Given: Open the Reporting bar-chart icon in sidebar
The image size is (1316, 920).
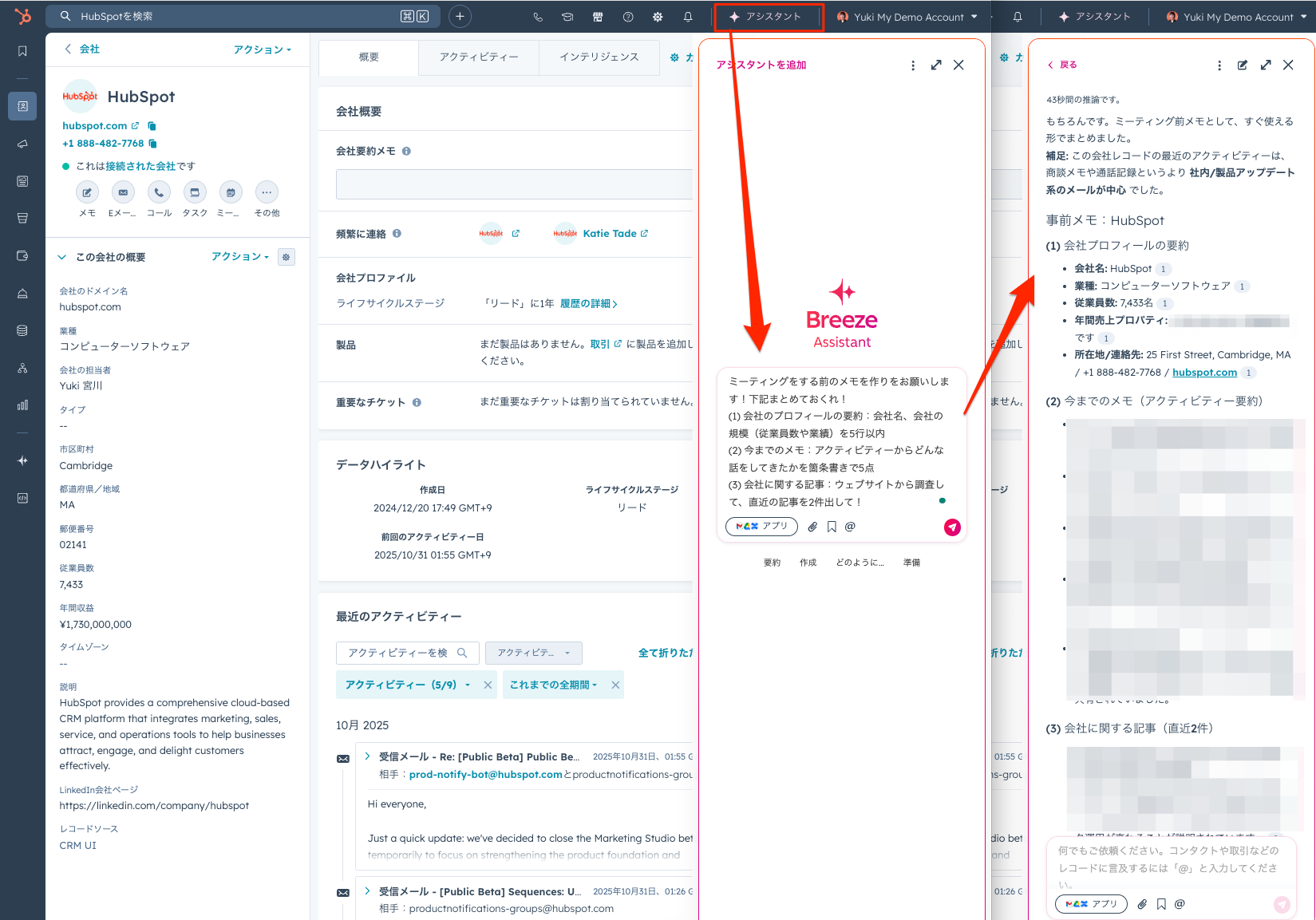Looking at the screenshot, I should [22, 405].
